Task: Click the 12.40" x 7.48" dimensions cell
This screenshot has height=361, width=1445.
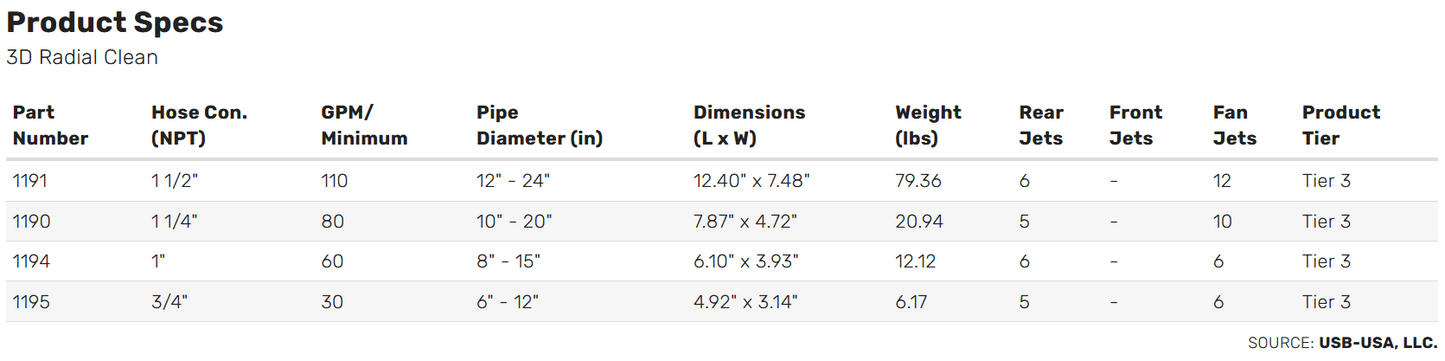Action: [x=751, y=181]
